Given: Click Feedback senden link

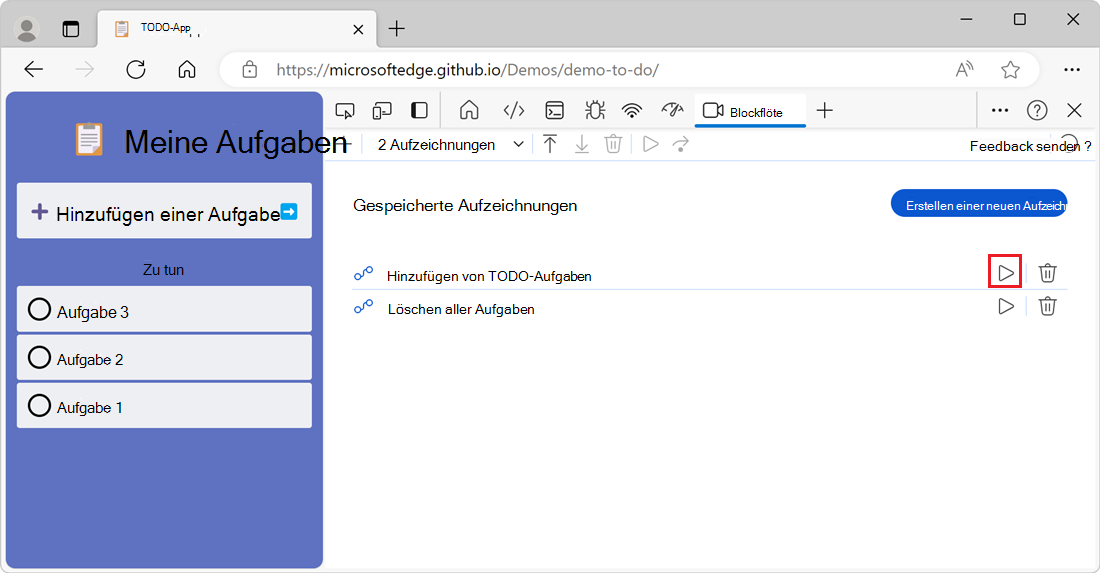Looking at the screenshot, I should pos(1024,146).
